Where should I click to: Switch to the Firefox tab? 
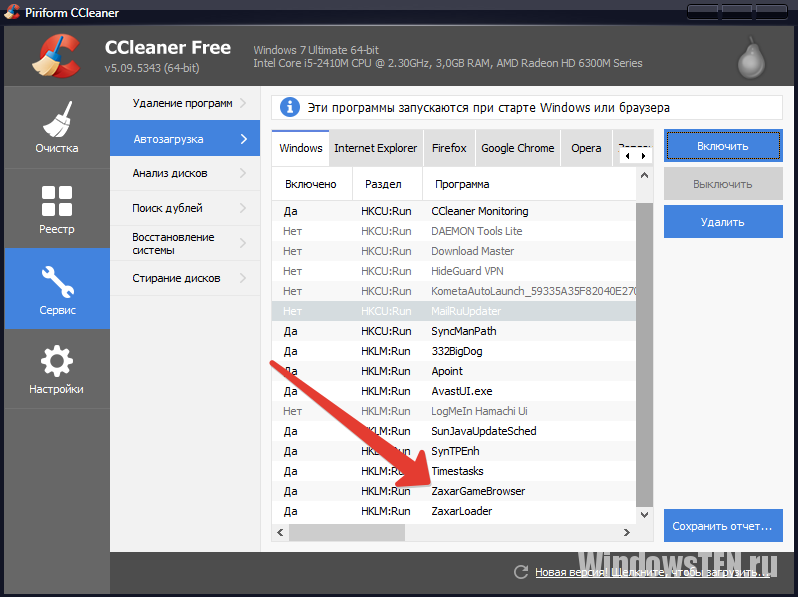[449, 148]
